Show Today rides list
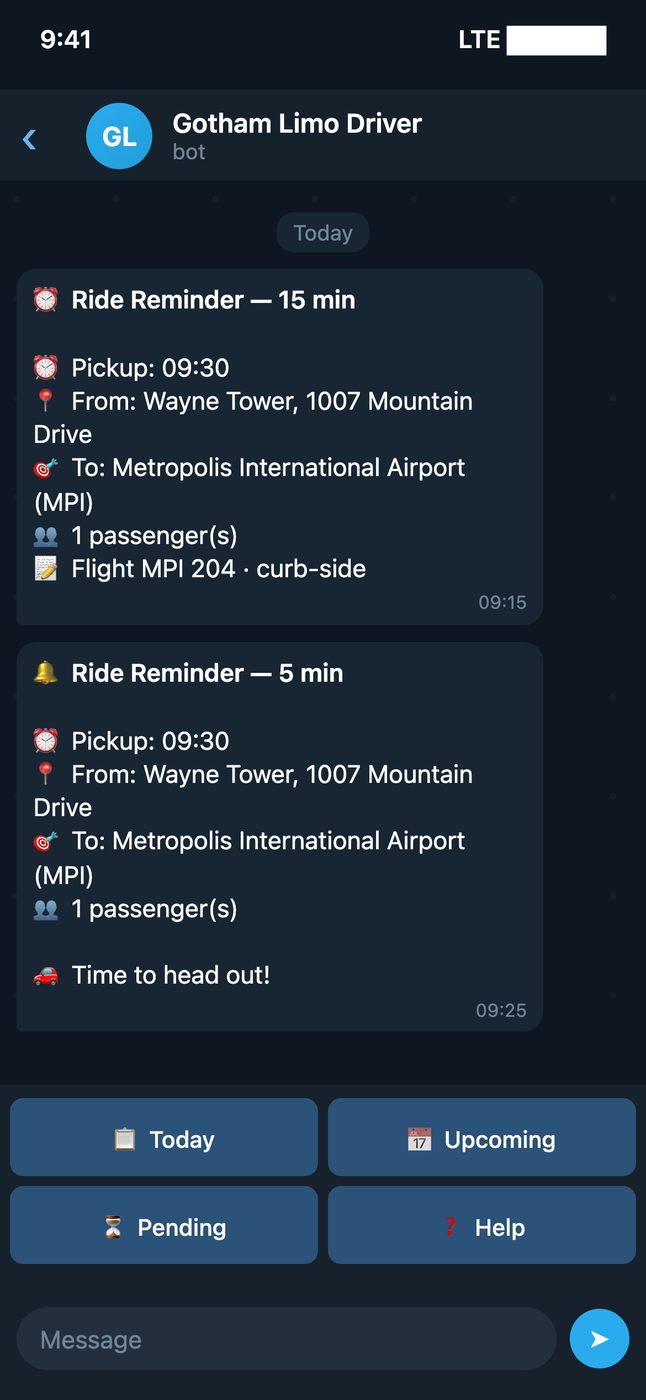The width and height of the screenshot is (646, 1400). tap(164, 1138)
